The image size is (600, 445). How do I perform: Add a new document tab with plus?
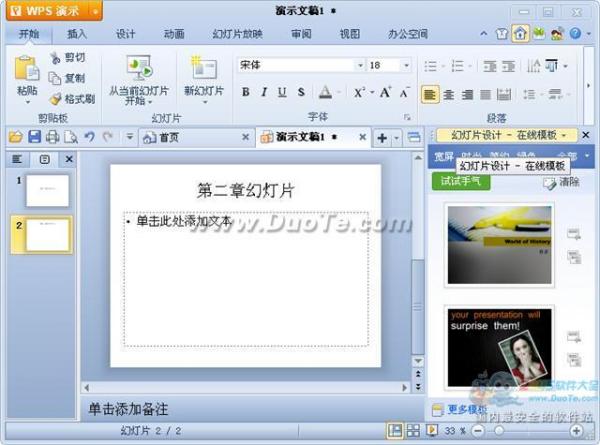tap(382, 138)
